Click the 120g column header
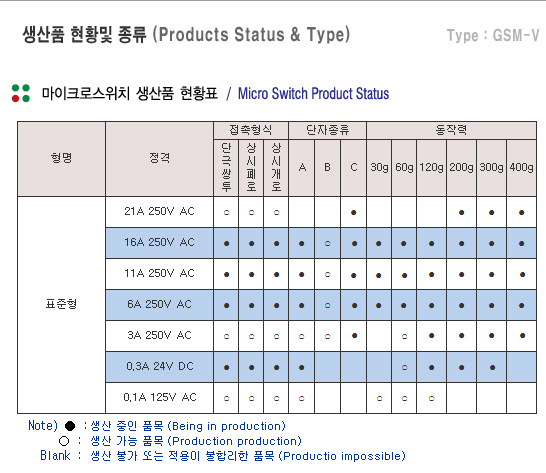 pos(431,168)
